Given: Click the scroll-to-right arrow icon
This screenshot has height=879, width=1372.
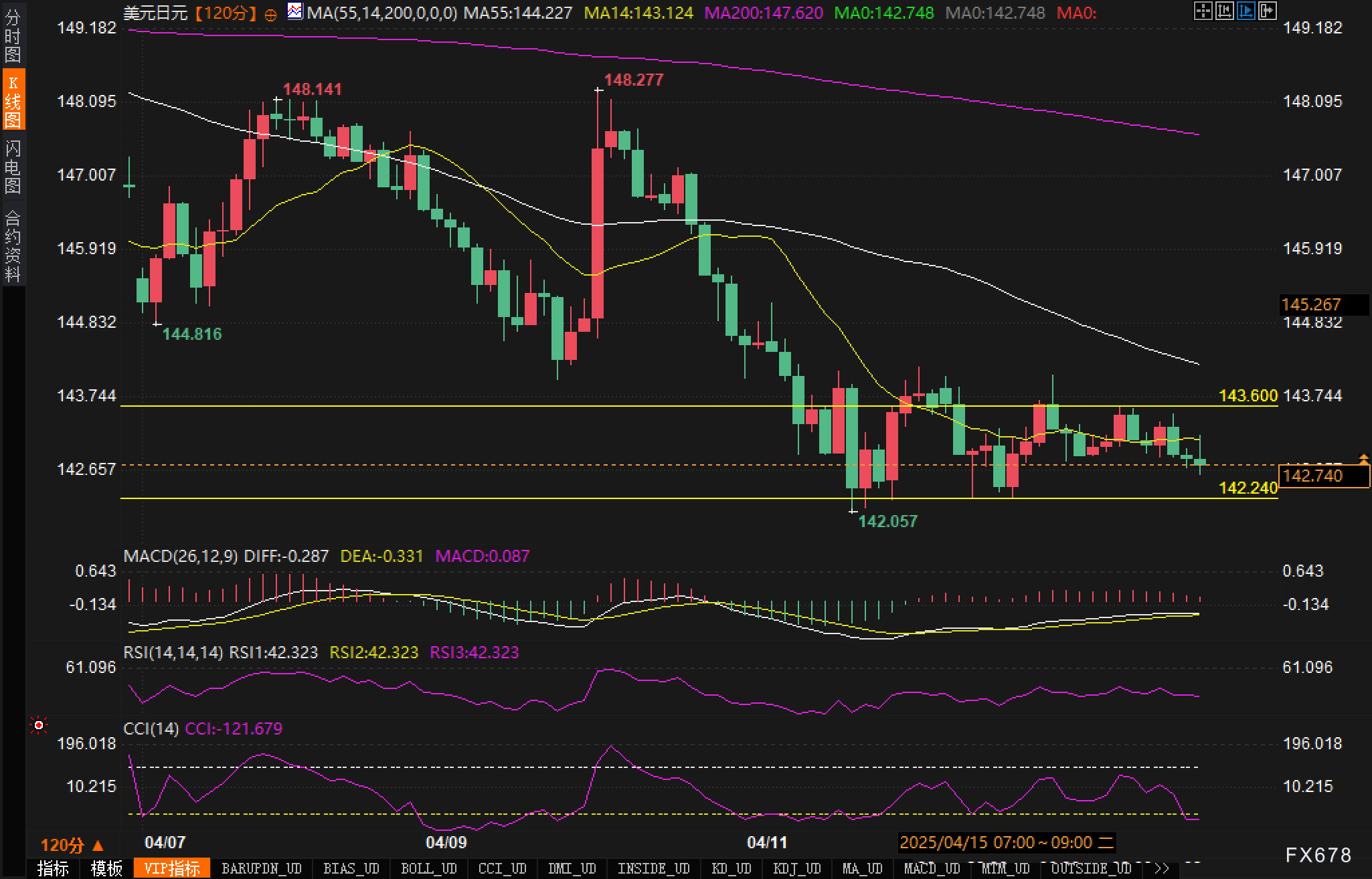Looking at the screenshot, I should point(1267,11).
